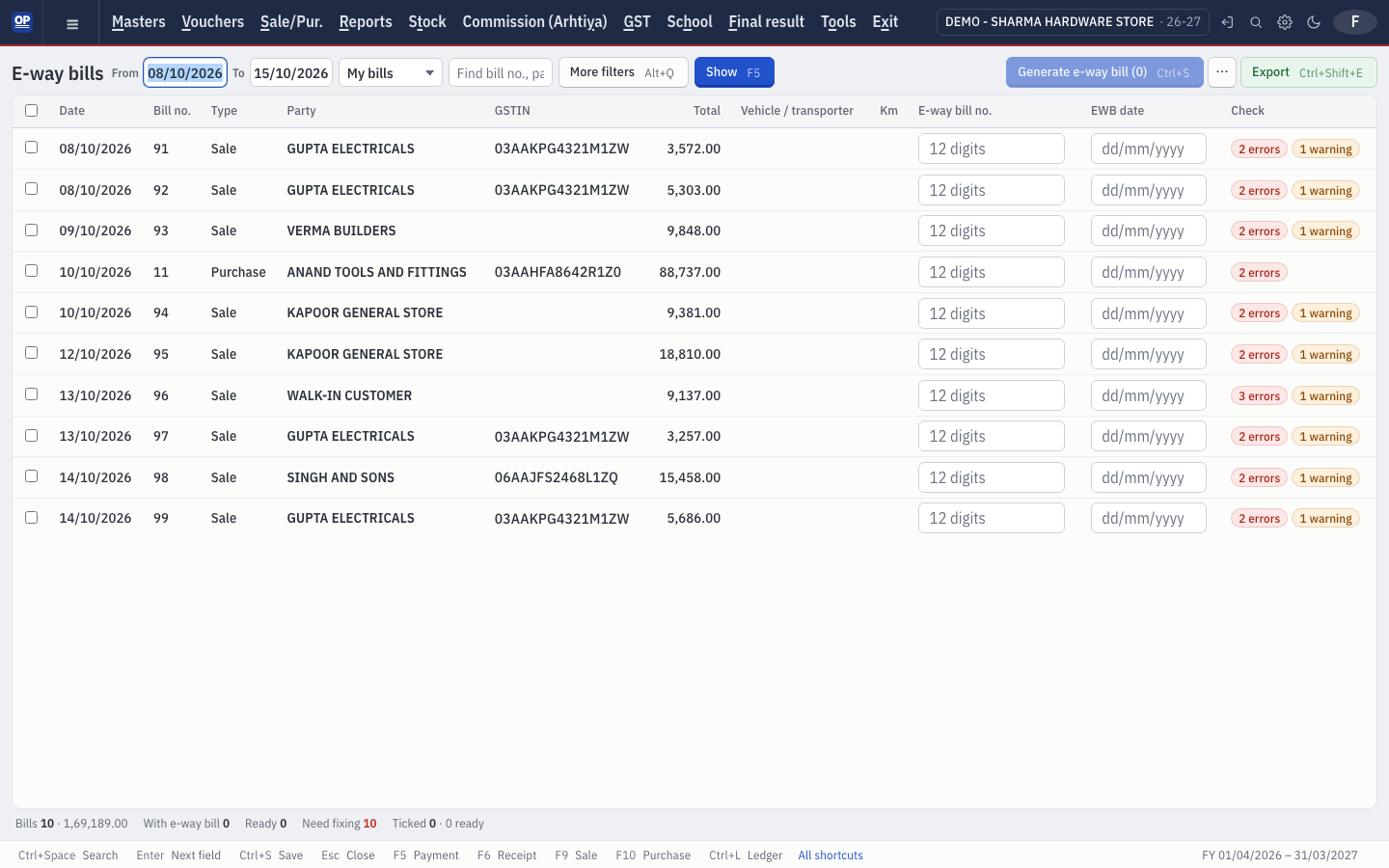1389x868 pixels.
Task: Check the Purchase bill 11 row
Action: click(x=32, y=271)
